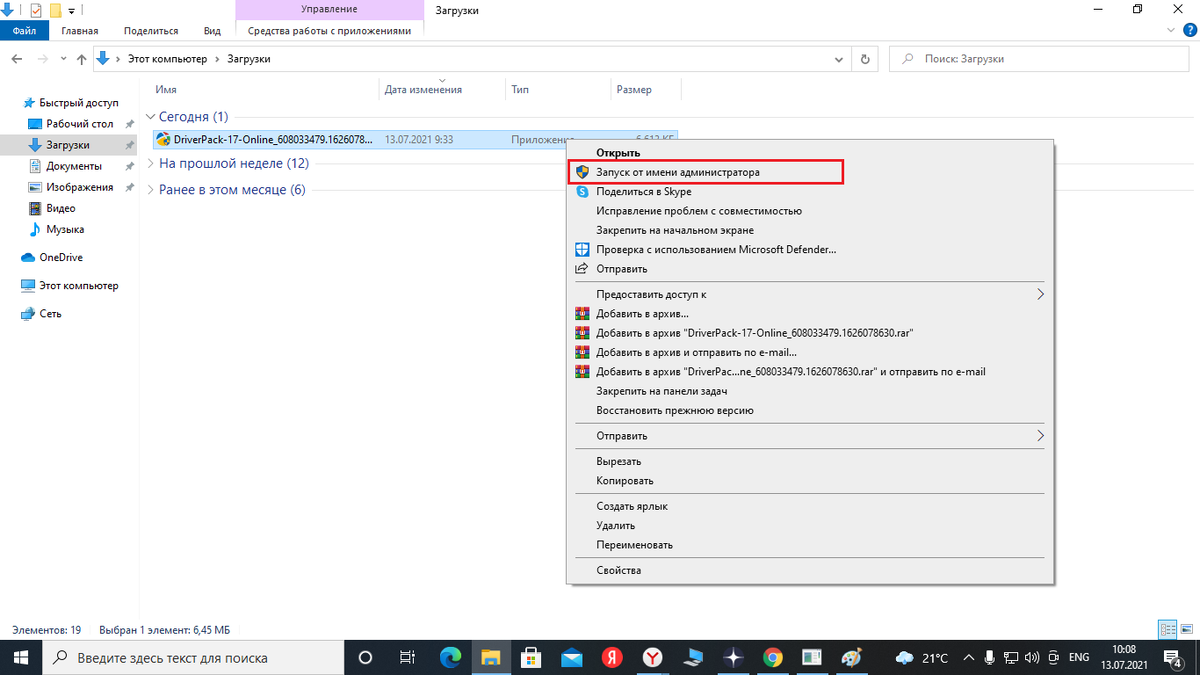Image resolution: width=1200 pixels, height=675 pixels.
Task: Open Видео folder in the sidebar
Action: coord(61,208)
